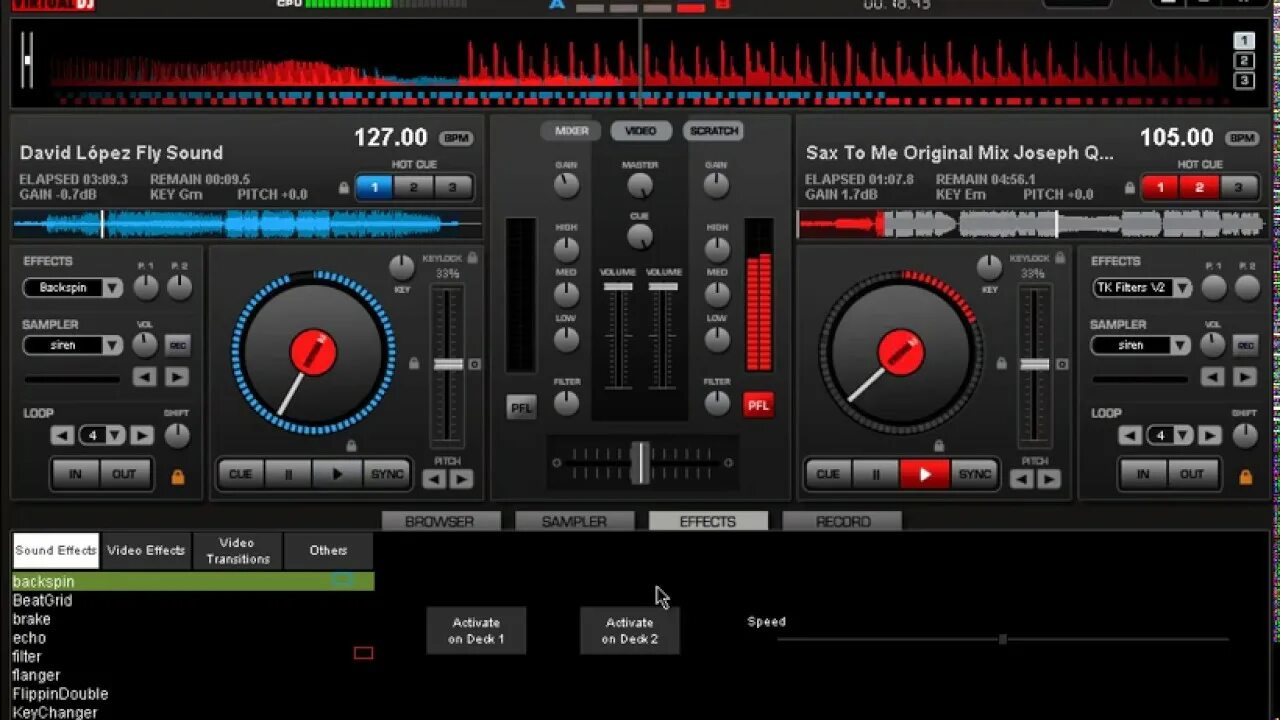Pause the right deck
The height and width of the screenshot is (720, 1280).
[876, 474]
